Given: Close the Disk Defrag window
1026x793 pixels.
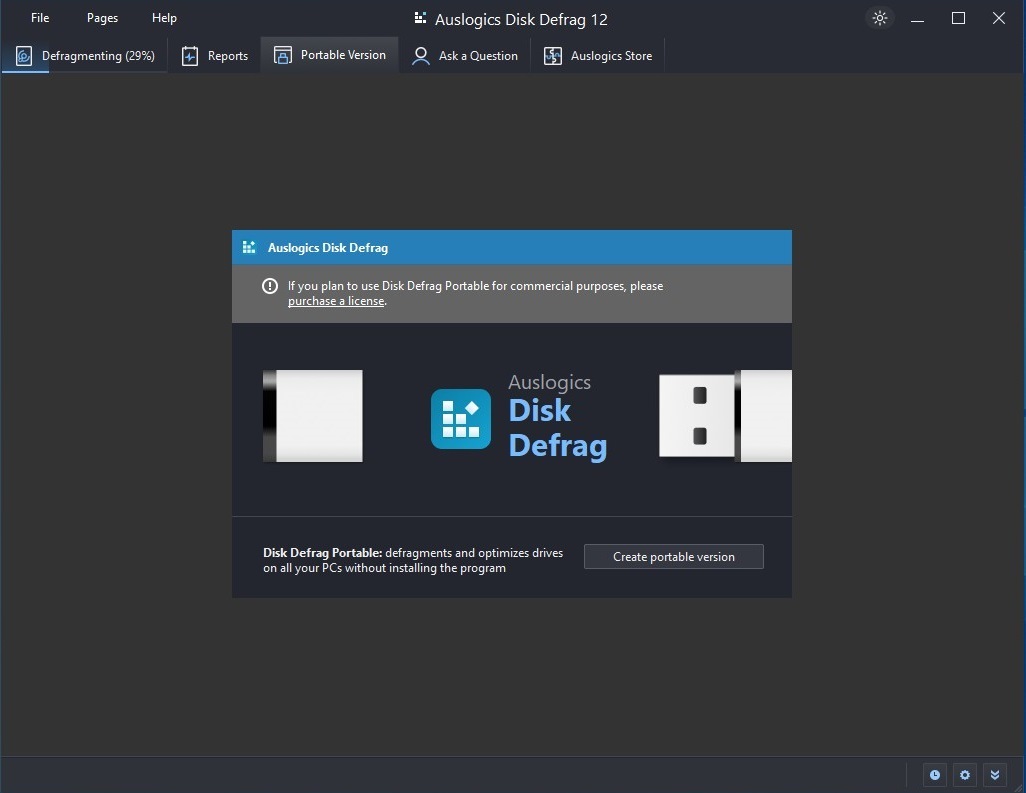Looking at the screenshot, I should 999,18.
